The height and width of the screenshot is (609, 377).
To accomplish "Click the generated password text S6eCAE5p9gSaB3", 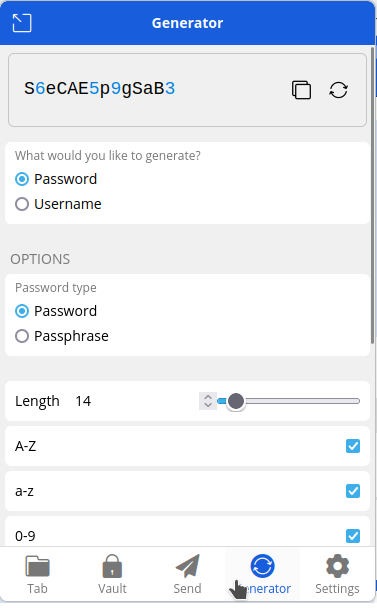I will pos(100,89).
